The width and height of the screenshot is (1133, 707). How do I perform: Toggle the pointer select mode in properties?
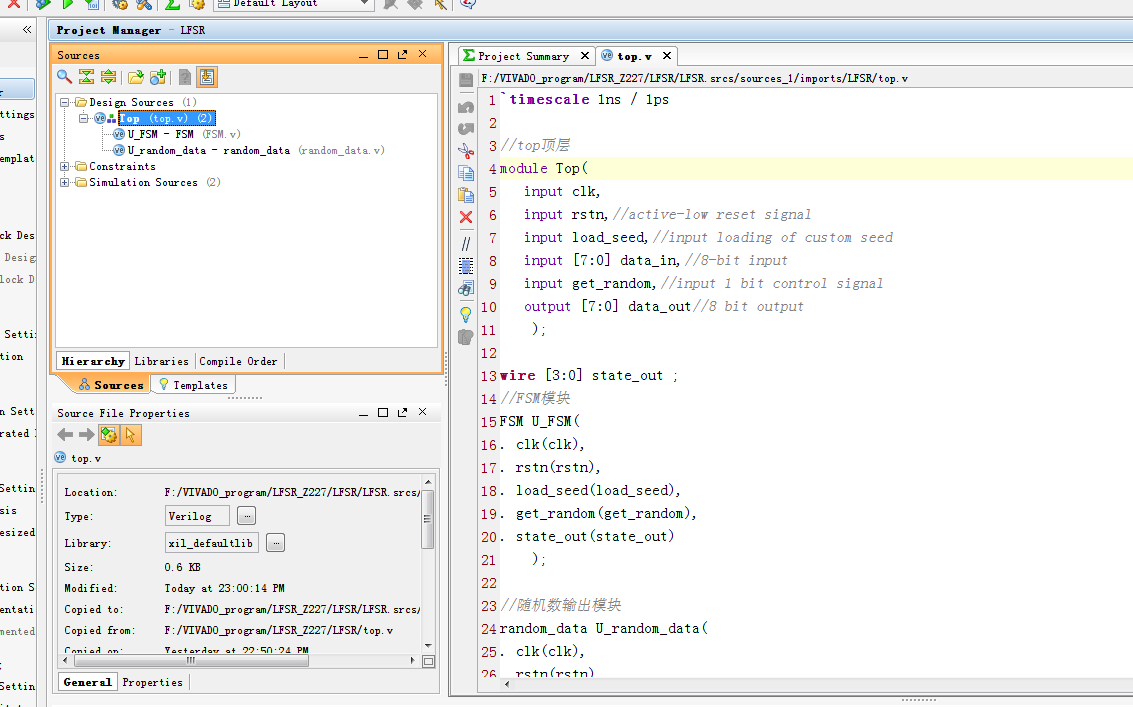[x=131, y=434]
